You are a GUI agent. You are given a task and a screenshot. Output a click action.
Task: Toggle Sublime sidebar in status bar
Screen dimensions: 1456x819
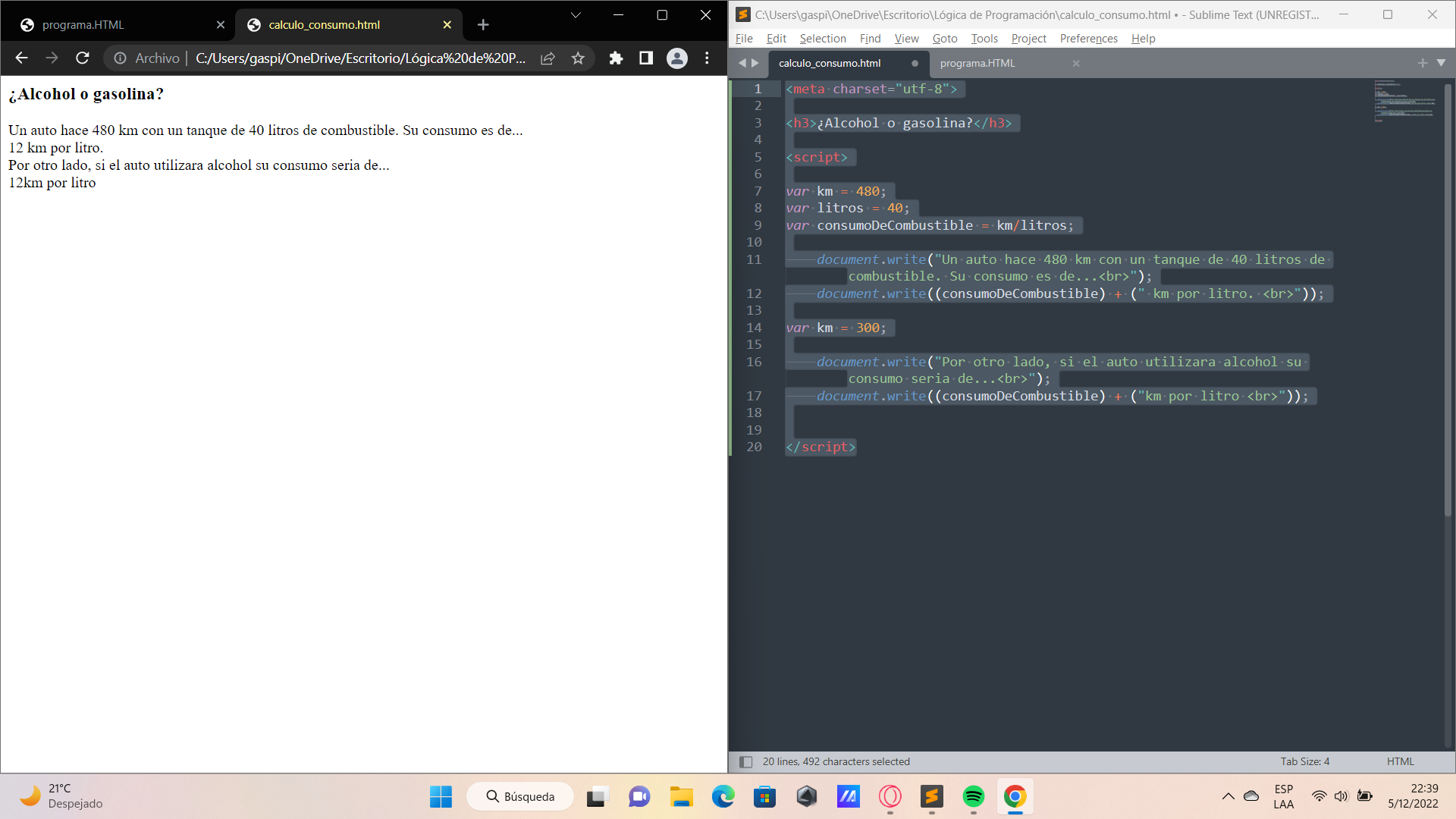745,761
